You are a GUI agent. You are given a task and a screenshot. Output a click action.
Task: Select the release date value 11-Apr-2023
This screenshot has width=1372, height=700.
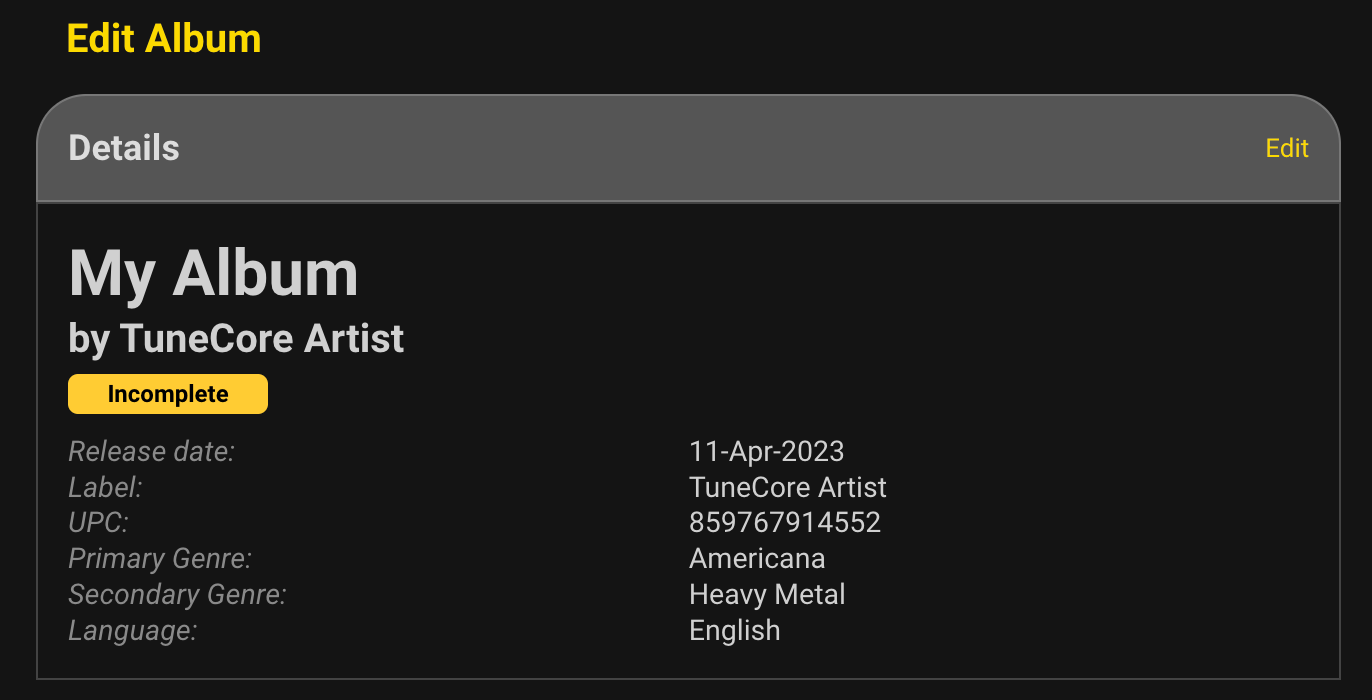point(766,452)
